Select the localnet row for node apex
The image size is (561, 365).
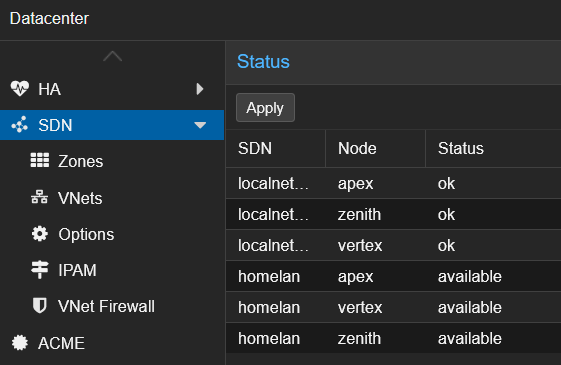point(394,184)
